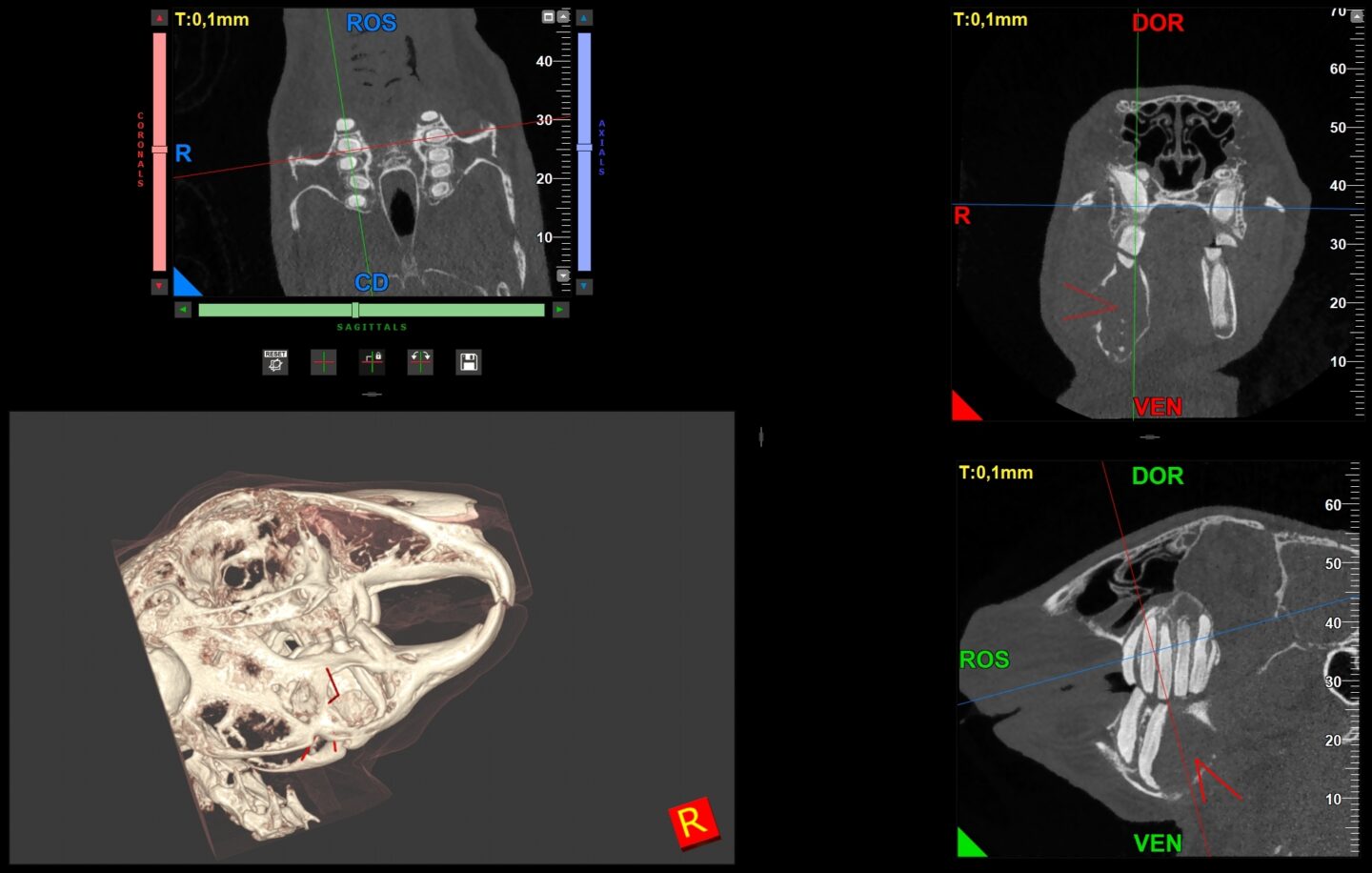Click the rotate crosshair lines icon

pos(420,362)
